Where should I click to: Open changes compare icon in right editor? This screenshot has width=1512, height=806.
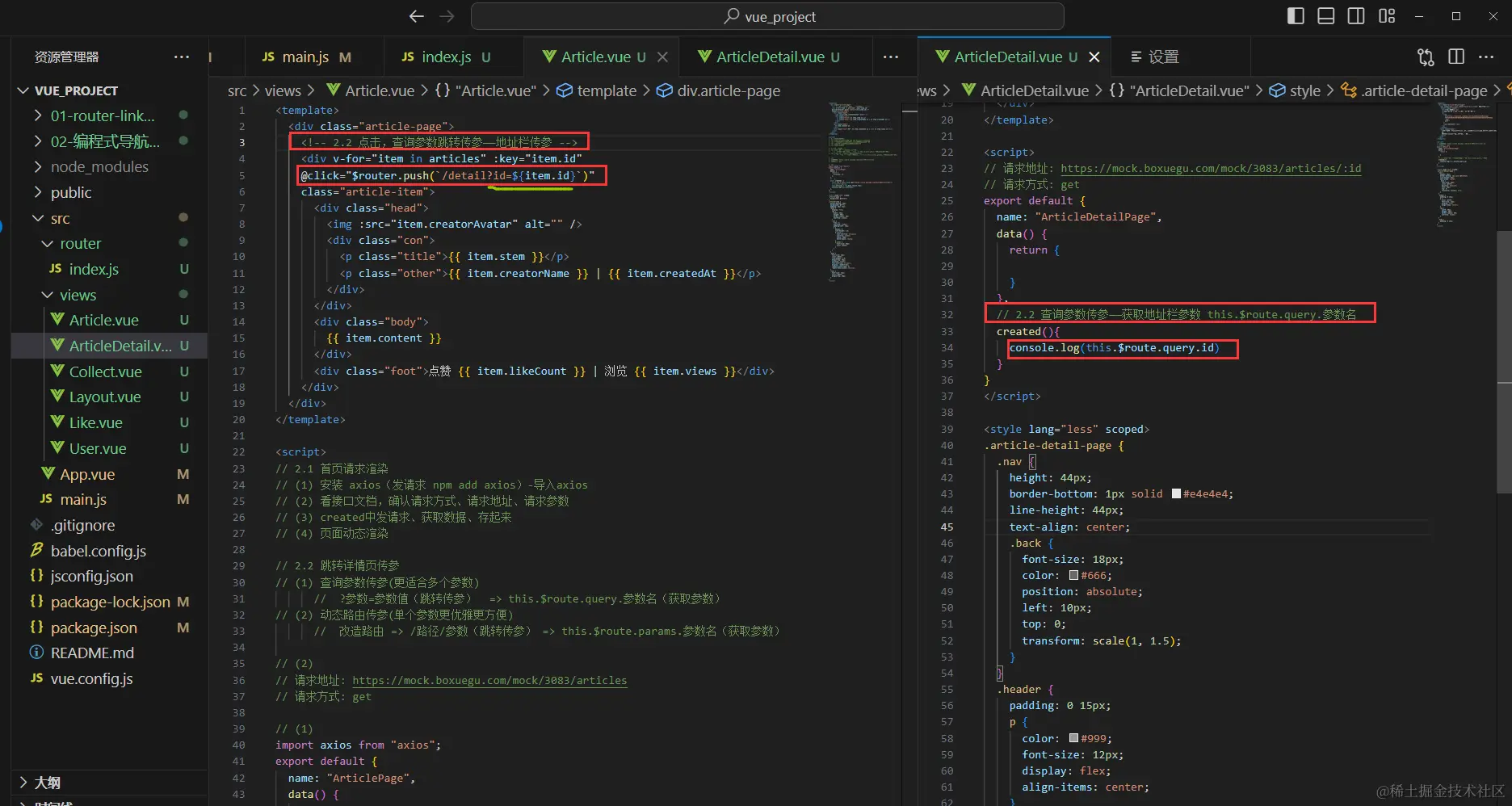pyautogui.click(x=1426, y=57)
